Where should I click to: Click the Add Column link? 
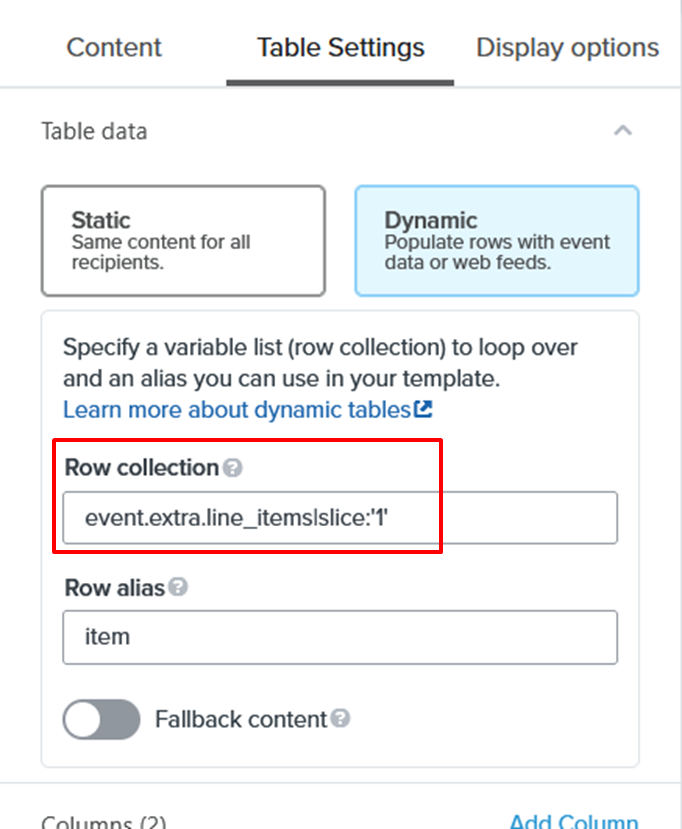click(x=573, y=821)
